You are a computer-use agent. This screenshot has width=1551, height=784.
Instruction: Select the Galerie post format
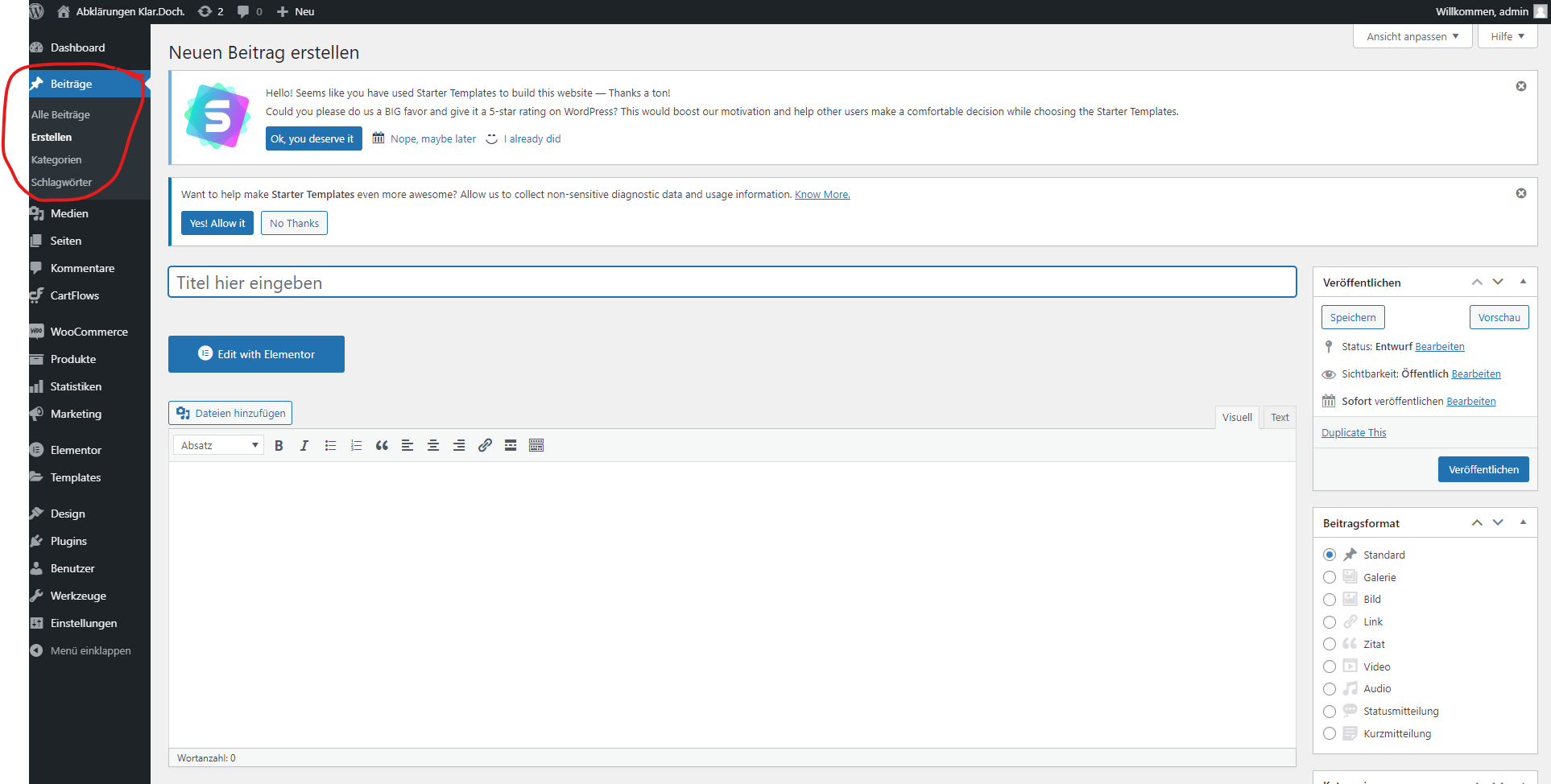point(1330,577)
